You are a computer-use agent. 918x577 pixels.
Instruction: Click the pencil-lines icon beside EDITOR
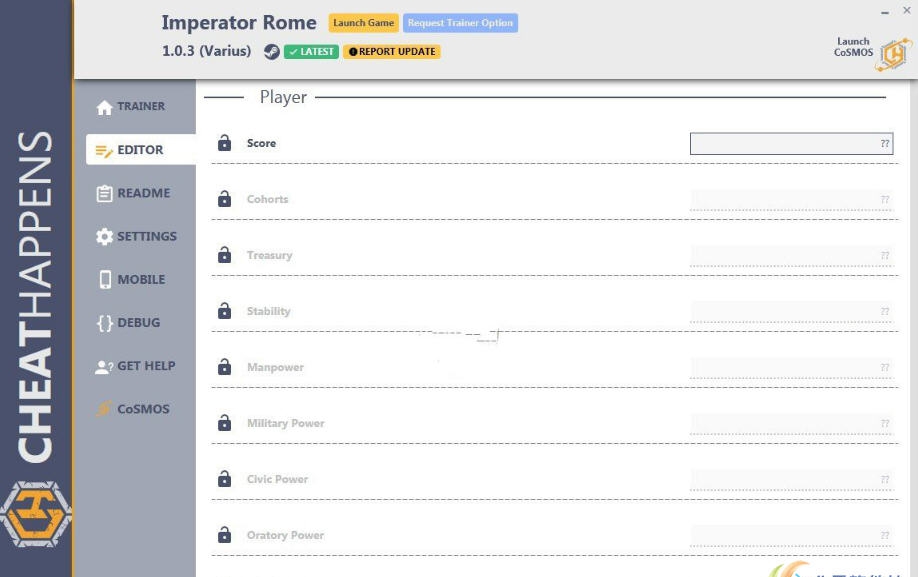[x=104, y=151]
